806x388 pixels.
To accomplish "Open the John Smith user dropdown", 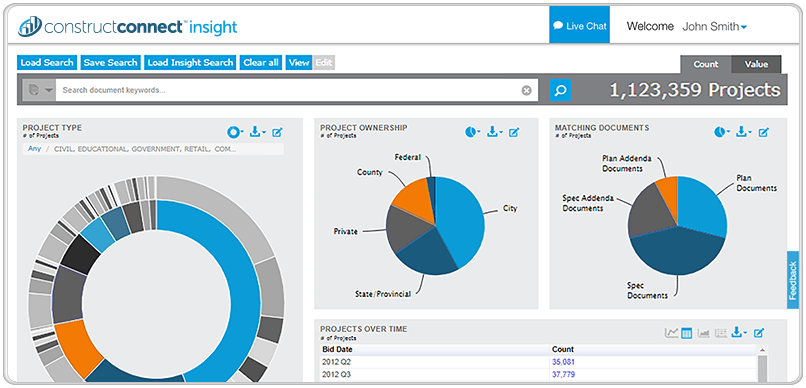I will (x=715, y=27).
